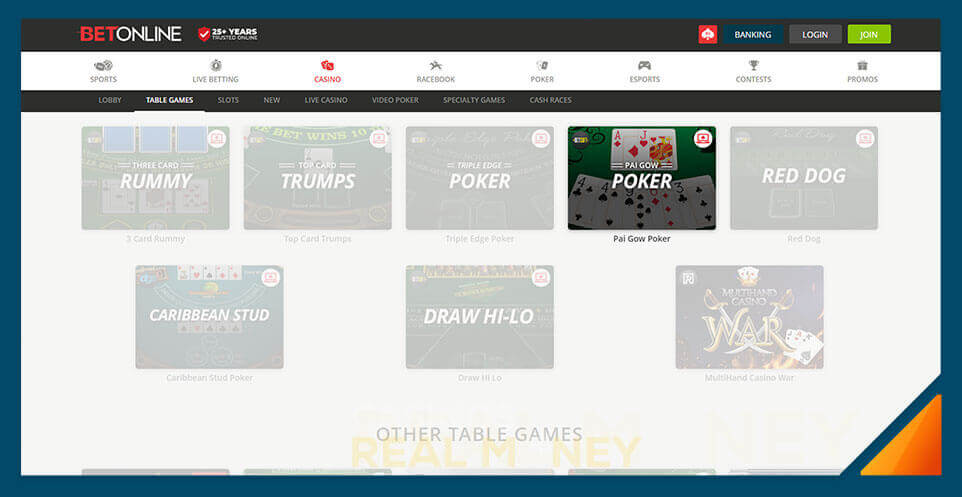Open the Live Casino tab
962x497 pixels.
click(x=326, y=100)
